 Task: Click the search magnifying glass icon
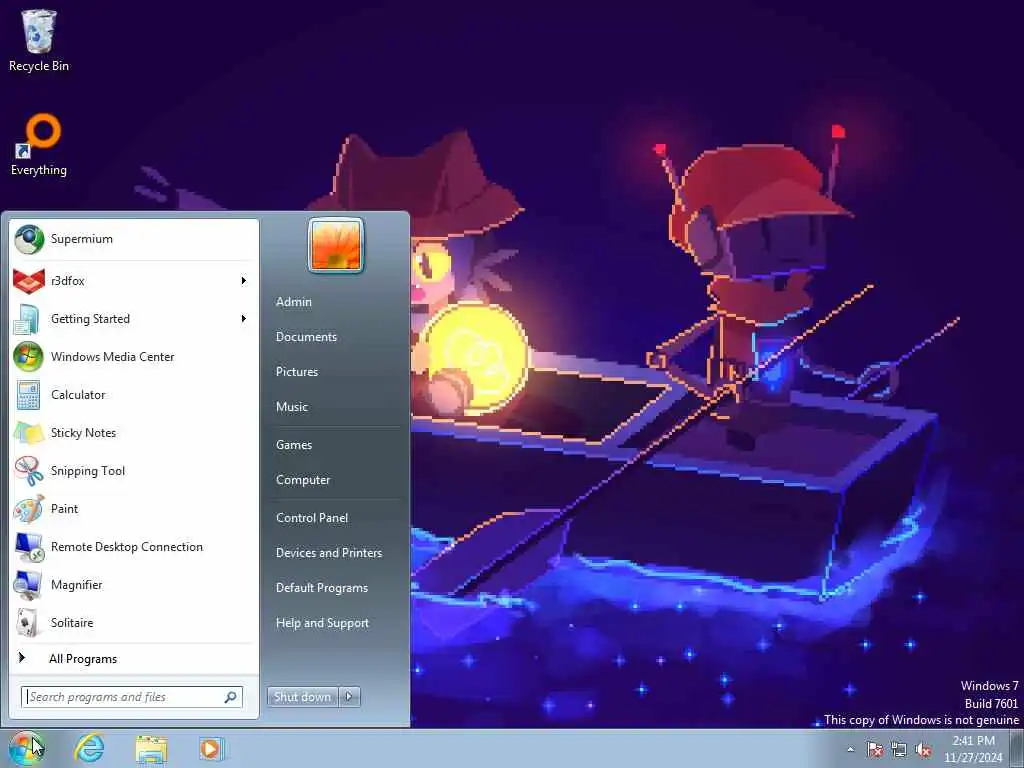(x=231, y=697)
